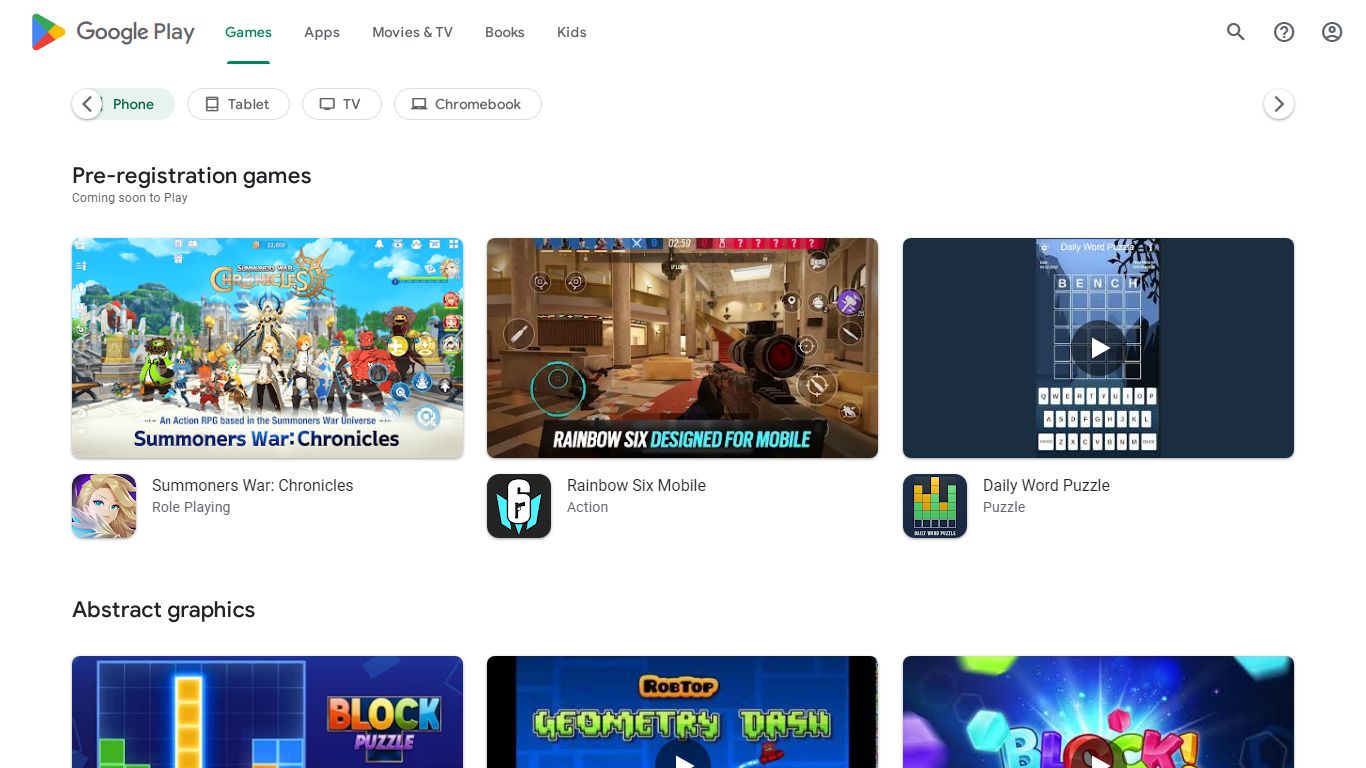The height and width of the screenshot is (768, 1366).
Task: Open the account profile icon
Action: point(1332,32)
